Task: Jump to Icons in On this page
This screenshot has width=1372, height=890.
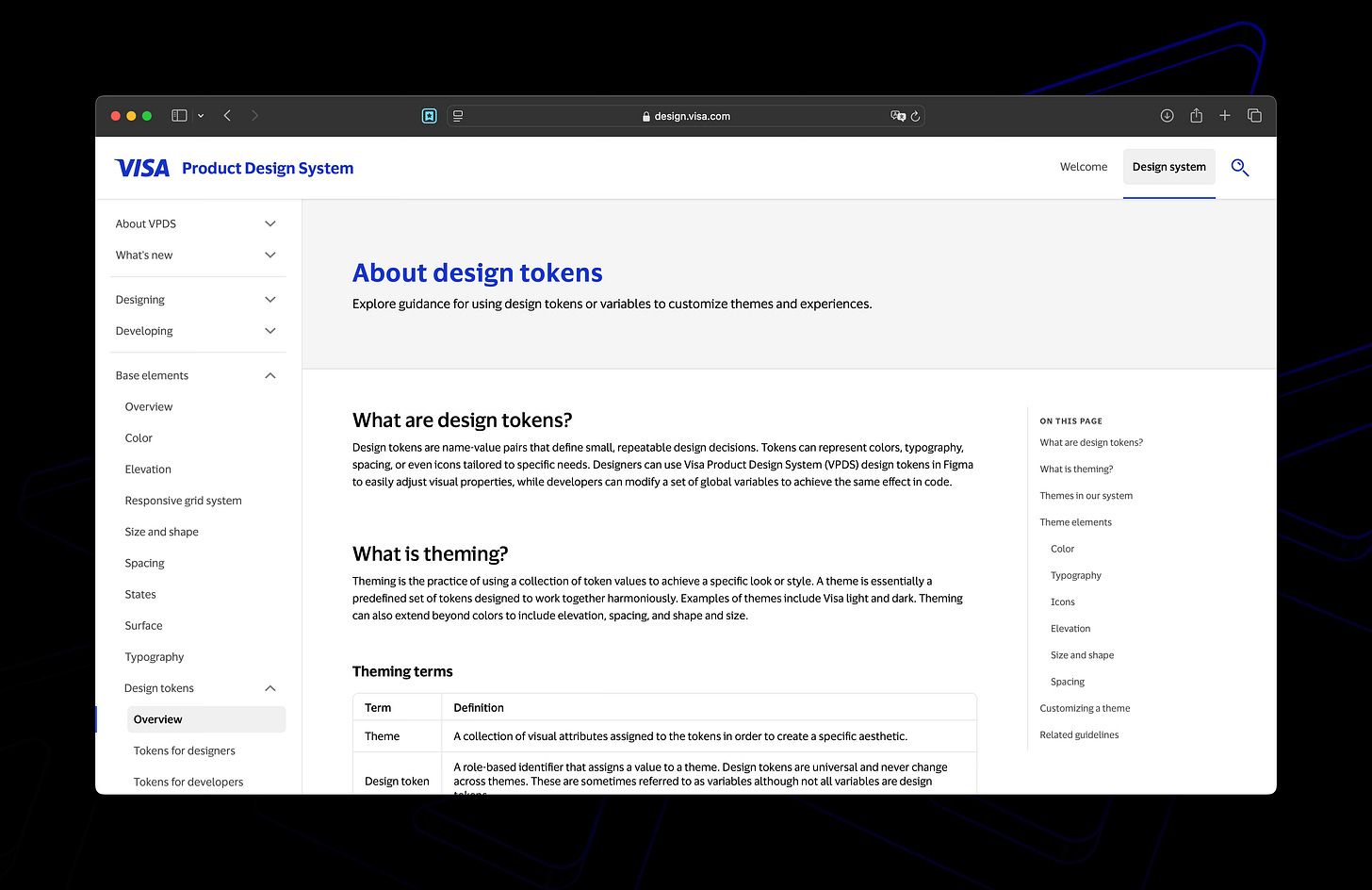Action: tap(1063, 602)
